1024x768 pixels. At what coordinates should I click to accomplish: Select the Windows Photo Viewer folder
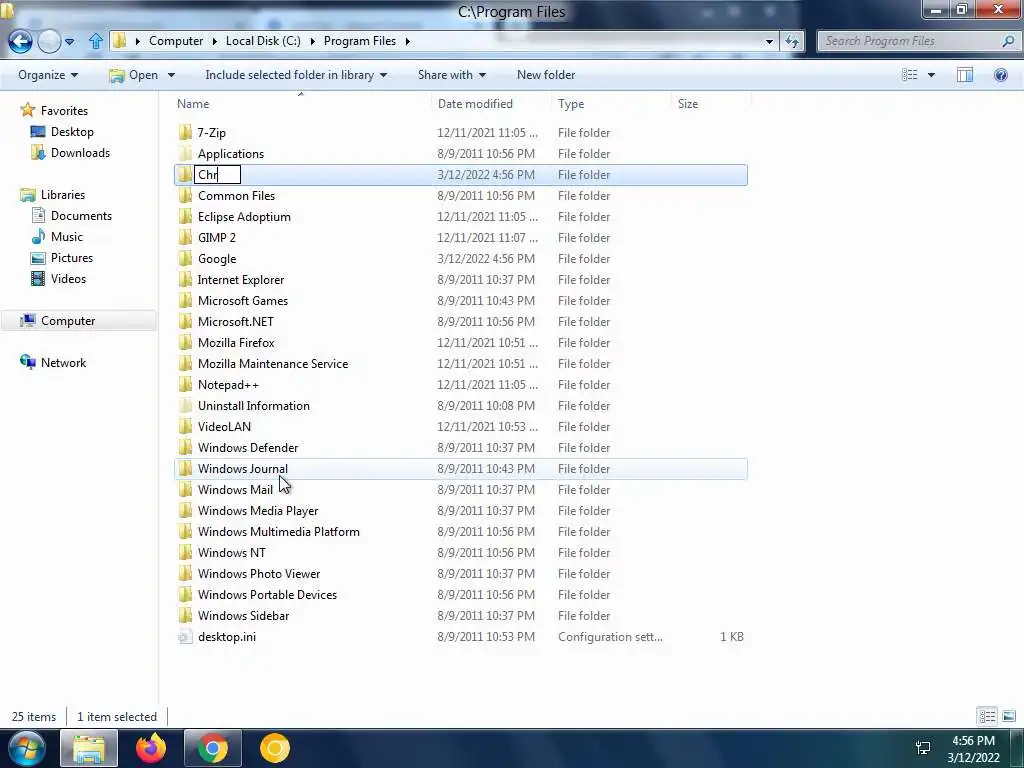tap(460, 574)
